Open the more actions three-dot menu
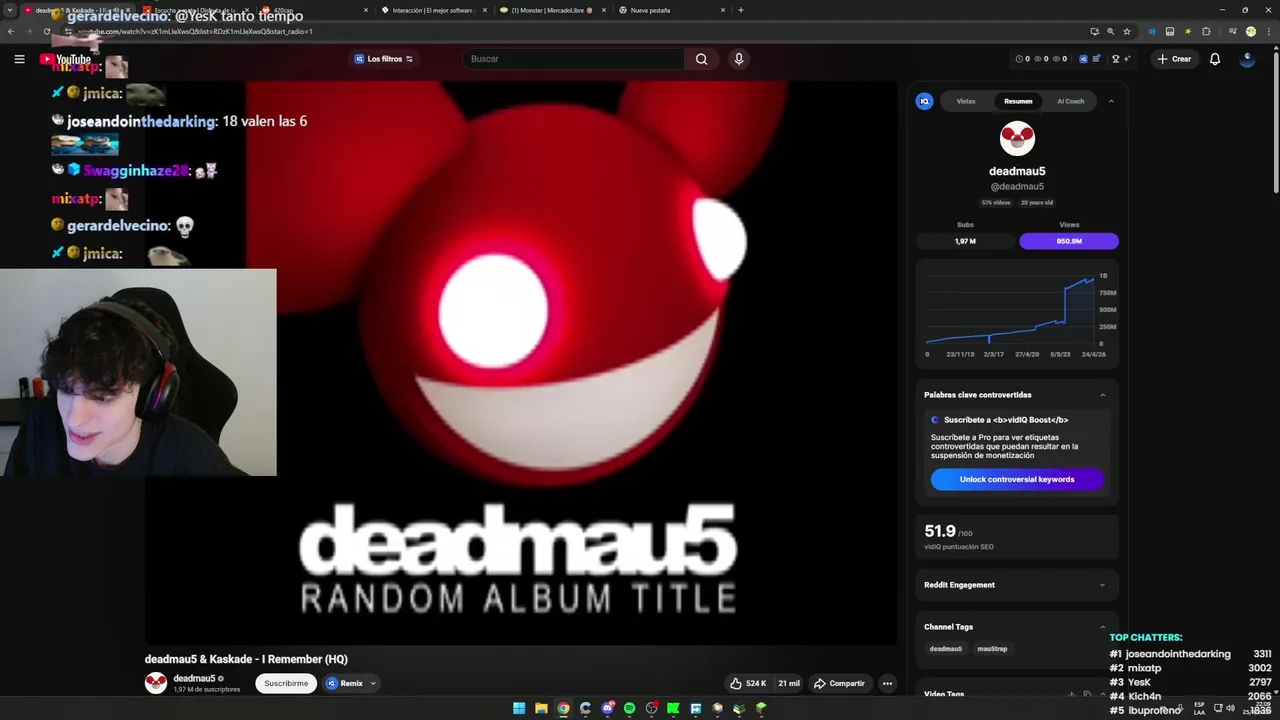 (887, 683)
